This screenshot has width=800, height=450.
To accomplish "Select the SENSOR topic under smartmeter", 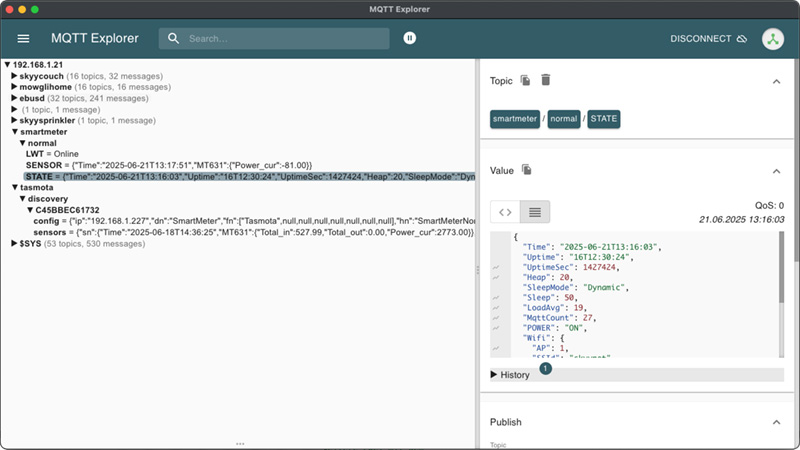I will point(46,164).
